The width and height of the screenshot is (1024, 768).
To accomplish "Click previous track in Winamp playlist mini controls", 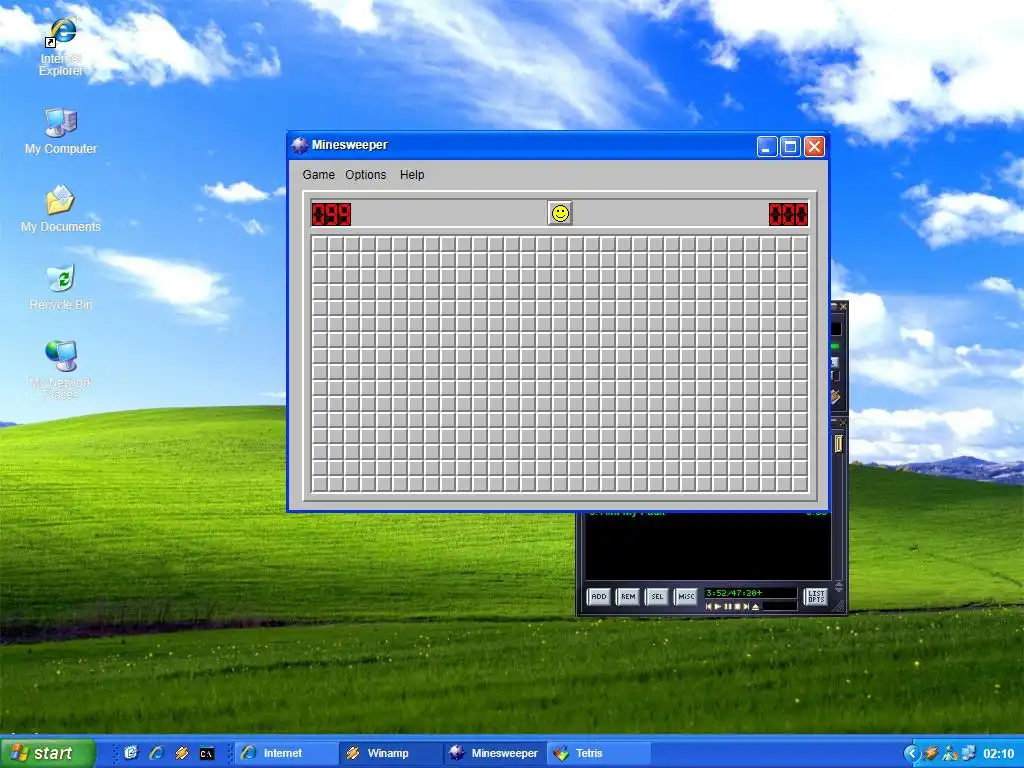I will pyautogui.click(x=709, y=607).
